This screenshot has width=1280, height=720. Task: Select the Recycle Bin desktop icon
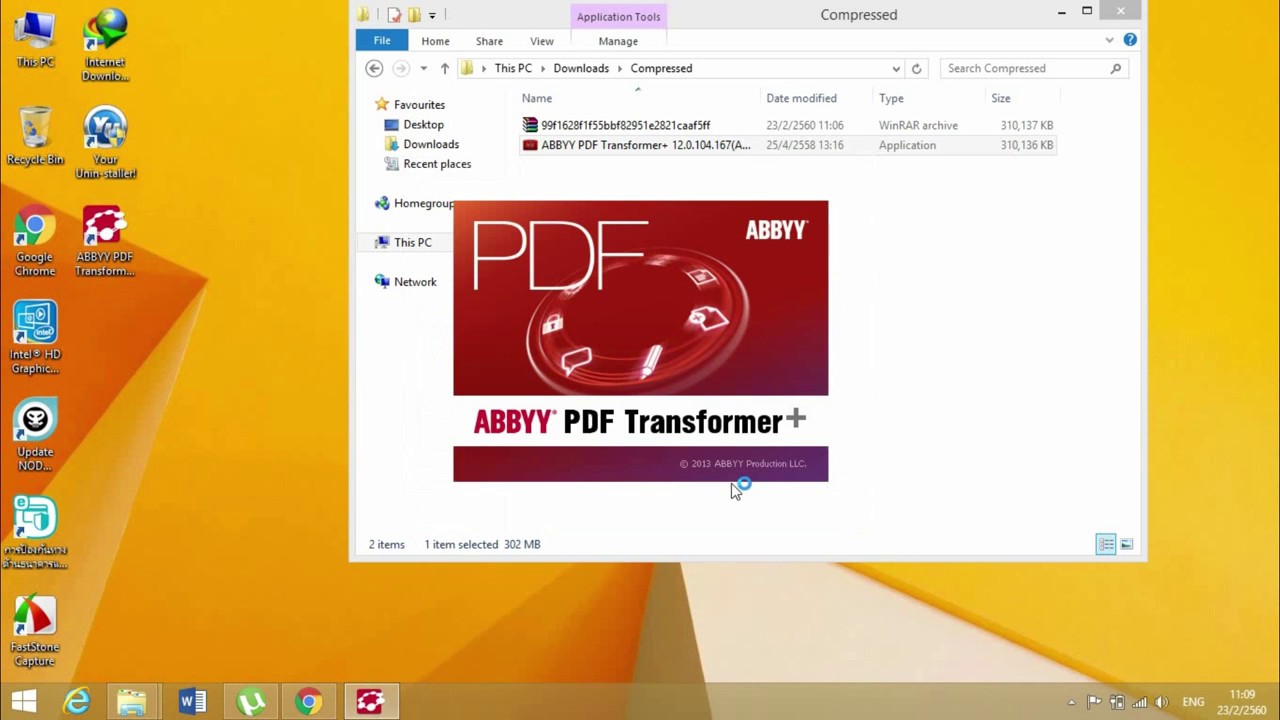[35, 136]
